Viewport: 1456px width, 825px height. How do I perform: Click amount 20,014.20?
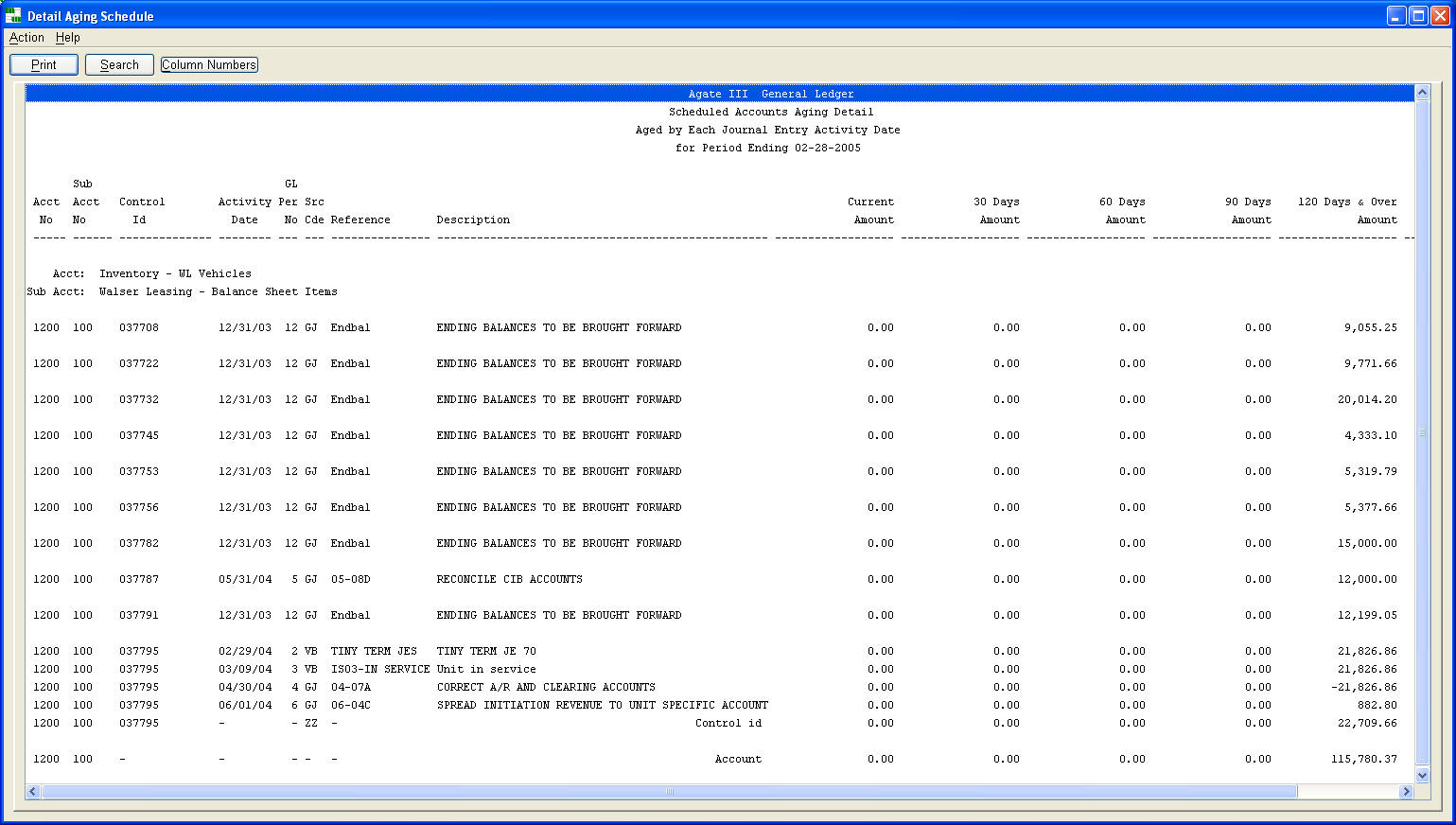click(1367, 399)
